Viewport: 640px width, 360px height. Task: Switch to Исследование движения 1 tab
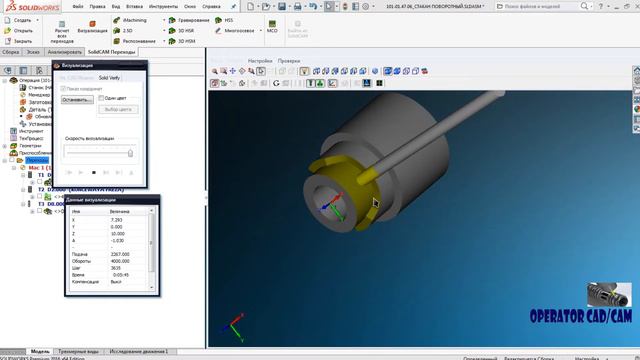(138, 351)
